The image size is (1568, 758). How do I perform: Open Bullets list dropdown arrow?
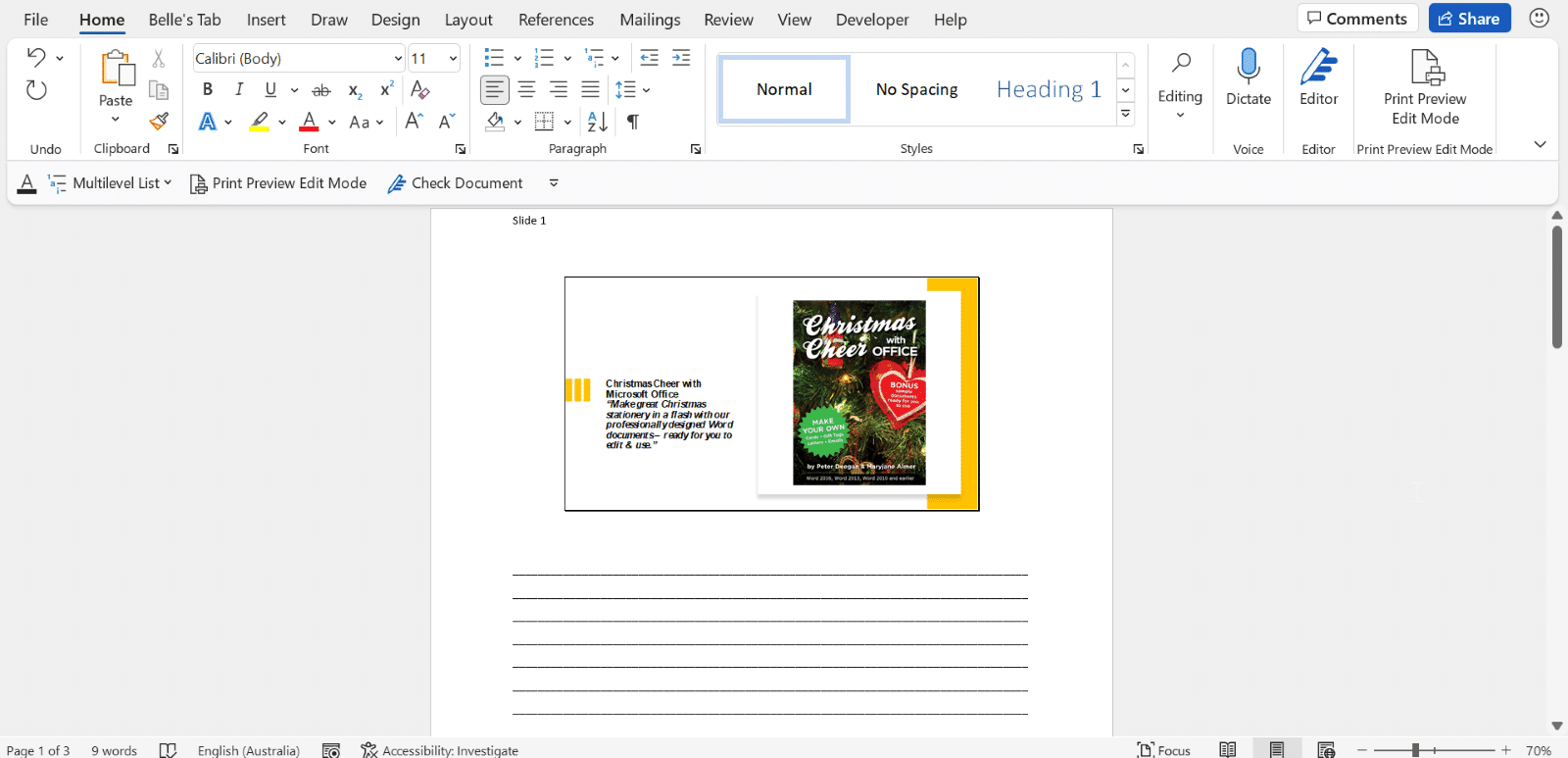coord(517,59)
